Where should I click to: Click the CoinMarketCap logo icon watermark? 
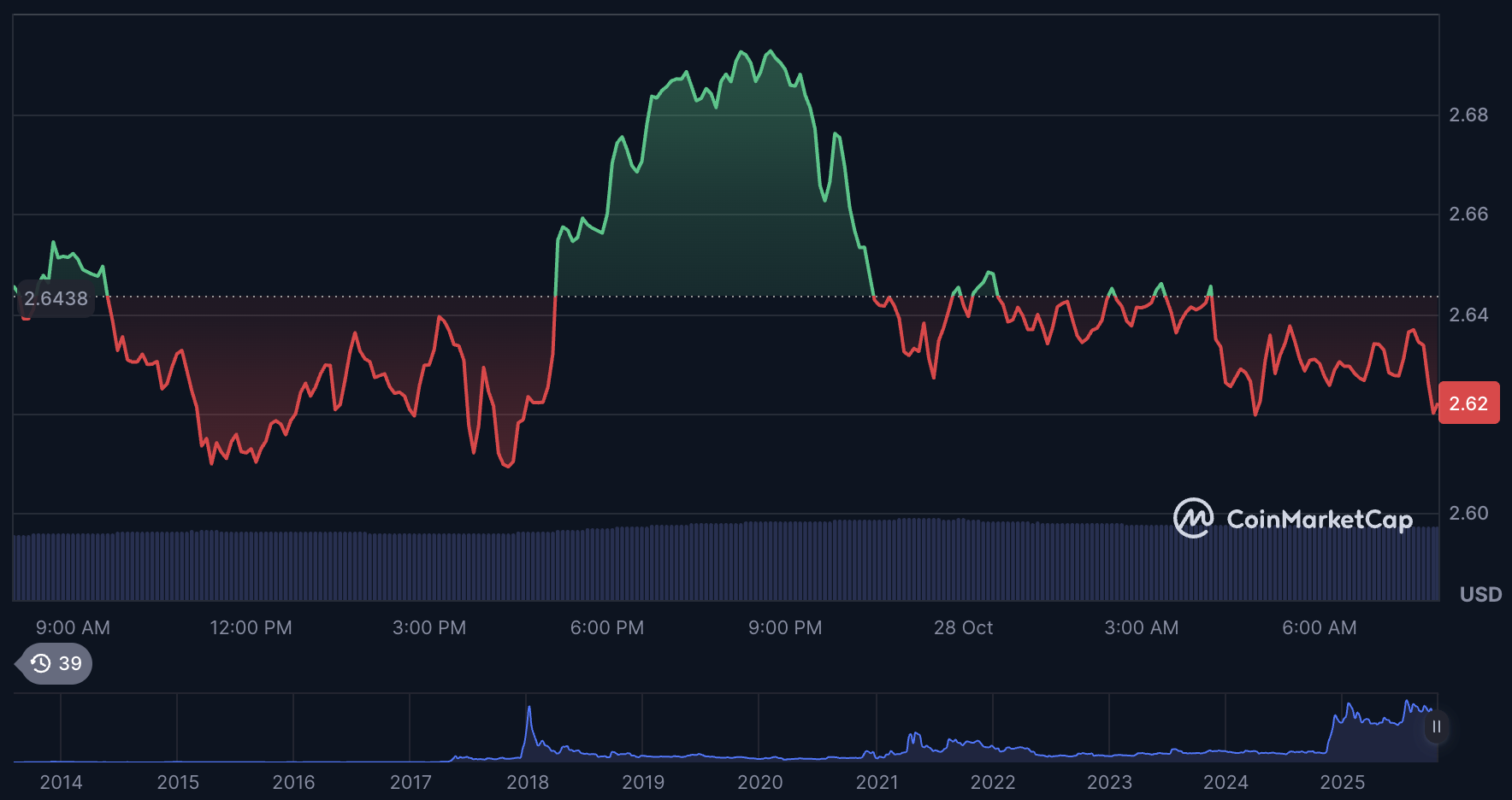[1193, 518]
